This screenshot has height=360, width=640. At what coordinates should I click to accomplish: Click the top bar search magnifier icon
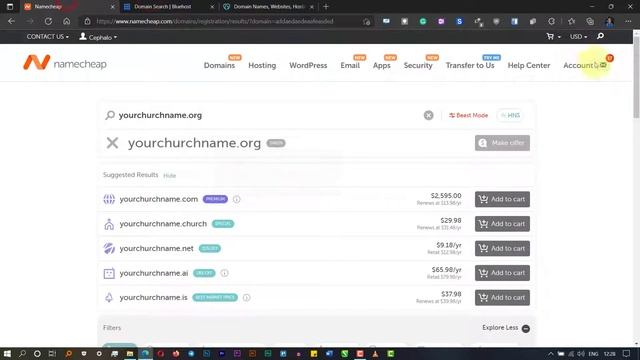point(600,36)
